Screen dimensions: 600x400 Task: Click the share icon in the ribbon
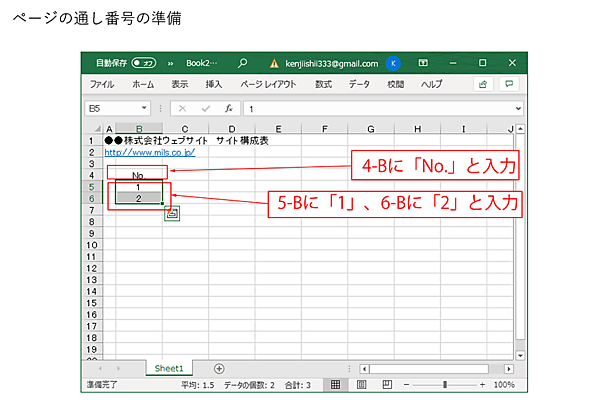click(482, 85)
